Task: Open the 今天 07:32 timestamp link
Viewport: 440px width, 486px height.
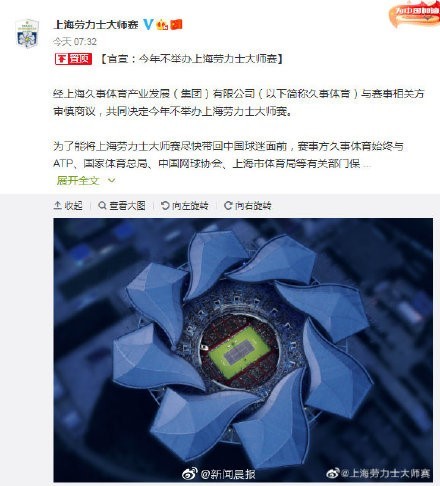Action: 75,42
